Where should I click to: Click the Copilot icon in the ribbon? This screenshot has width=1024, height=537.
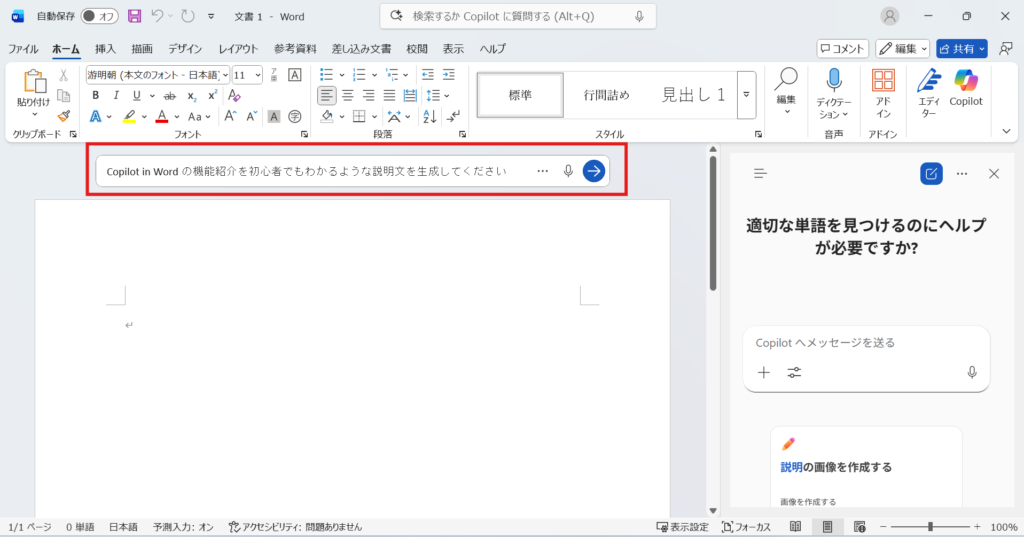965,84
